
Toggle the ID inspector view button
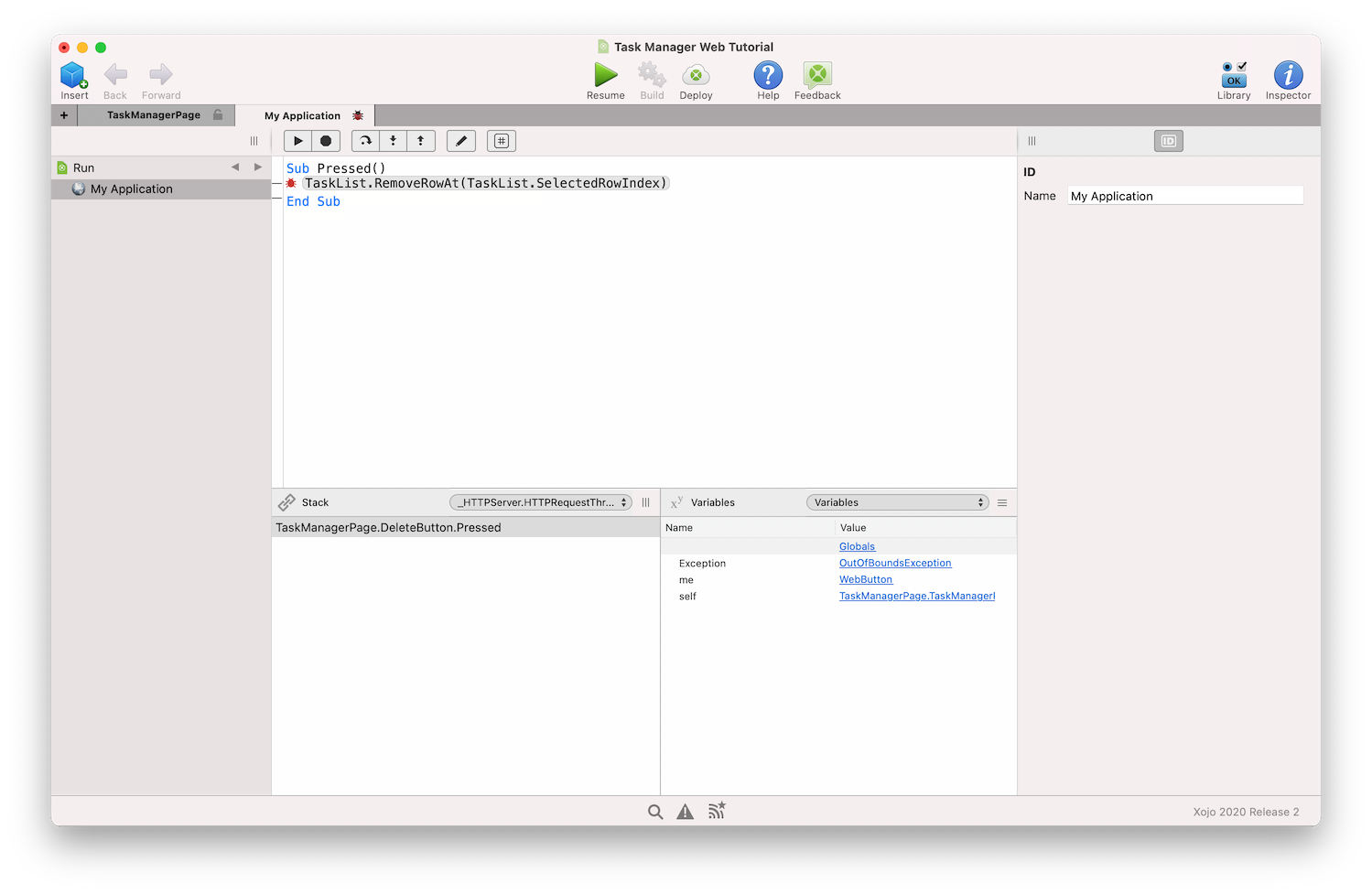(x=1168, y=141)
